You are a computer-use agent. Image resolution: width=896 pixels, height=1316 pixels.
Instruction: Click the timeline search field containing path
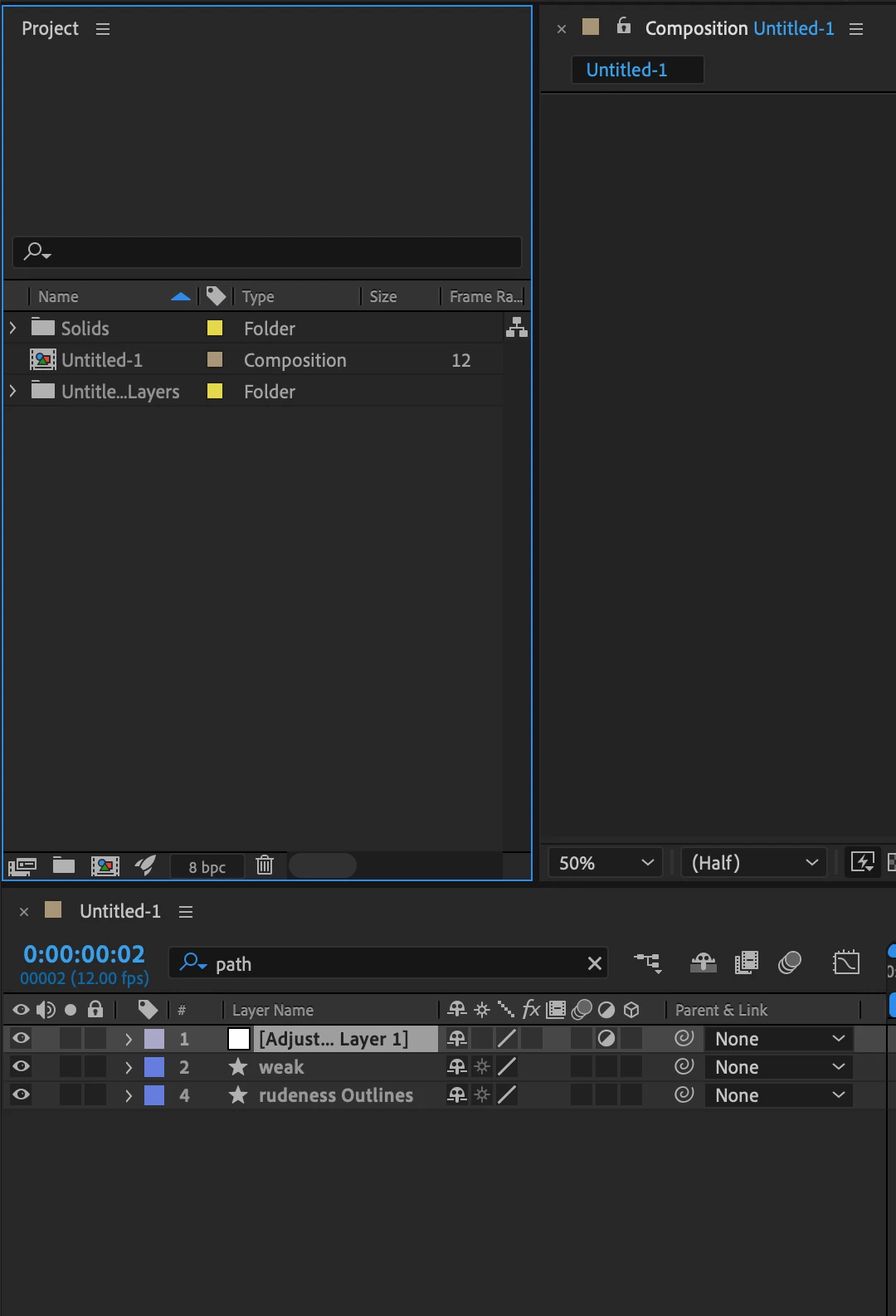pos(388,963)
